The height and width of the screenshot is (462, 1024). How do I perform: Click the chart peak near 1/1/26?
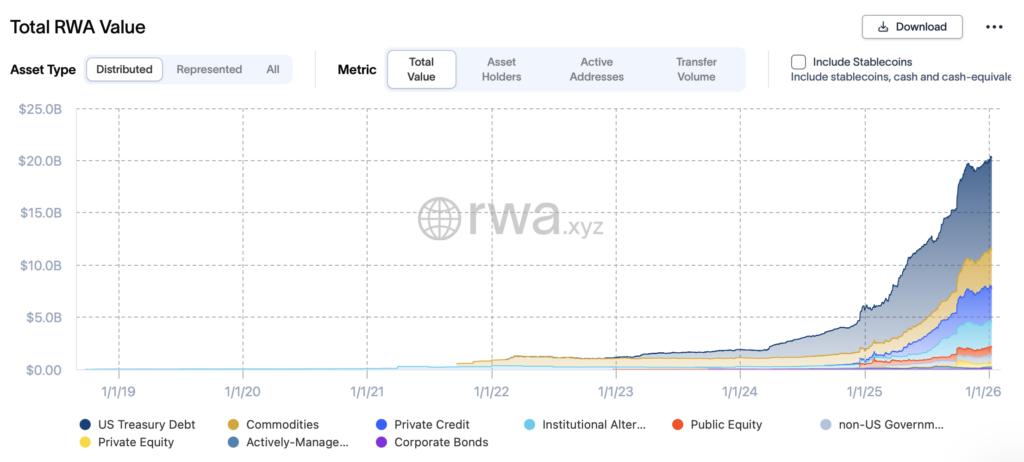pos(989,158)
